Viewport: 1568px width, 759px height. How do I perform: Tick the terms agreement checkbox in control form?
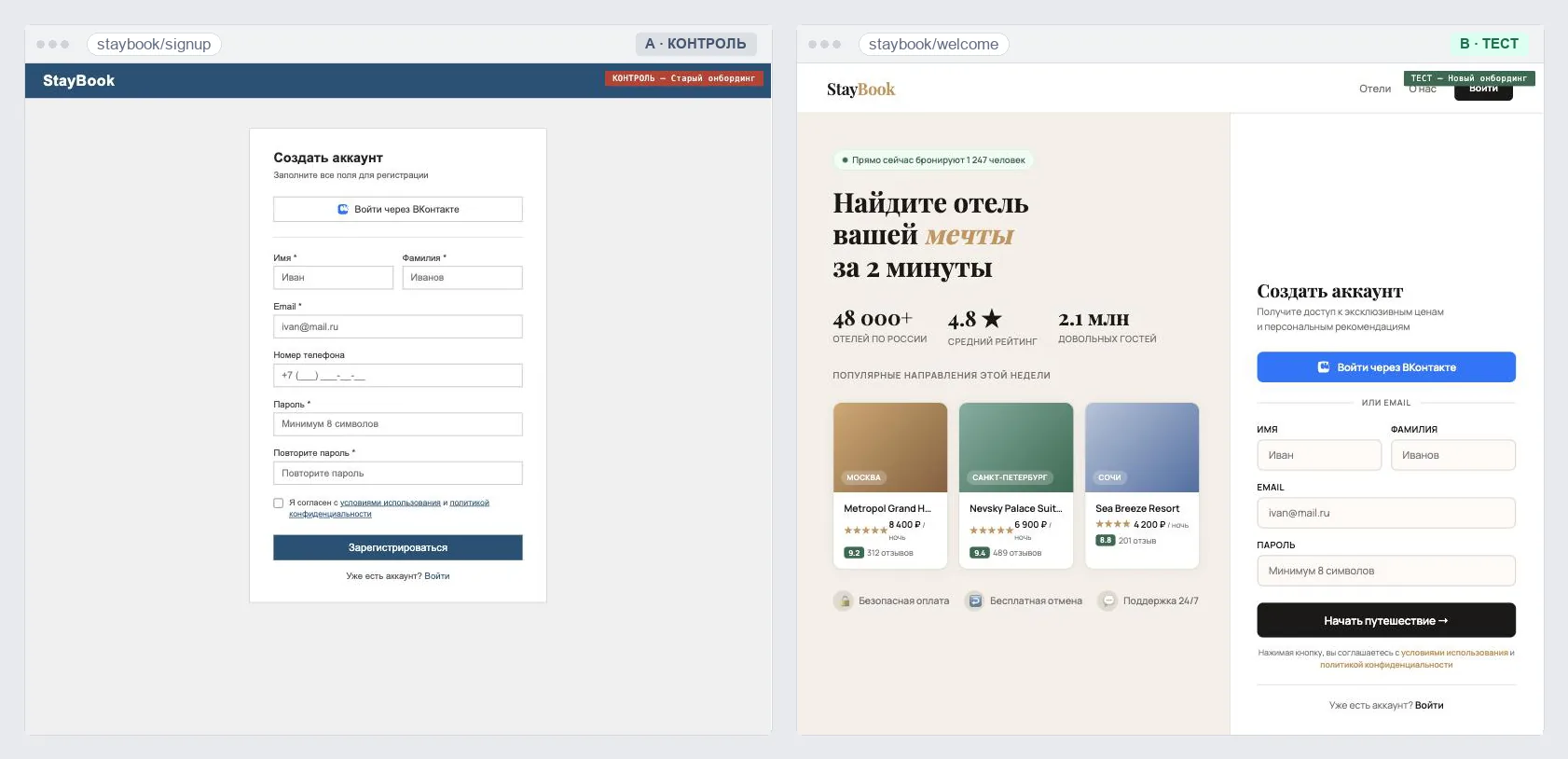278,504
